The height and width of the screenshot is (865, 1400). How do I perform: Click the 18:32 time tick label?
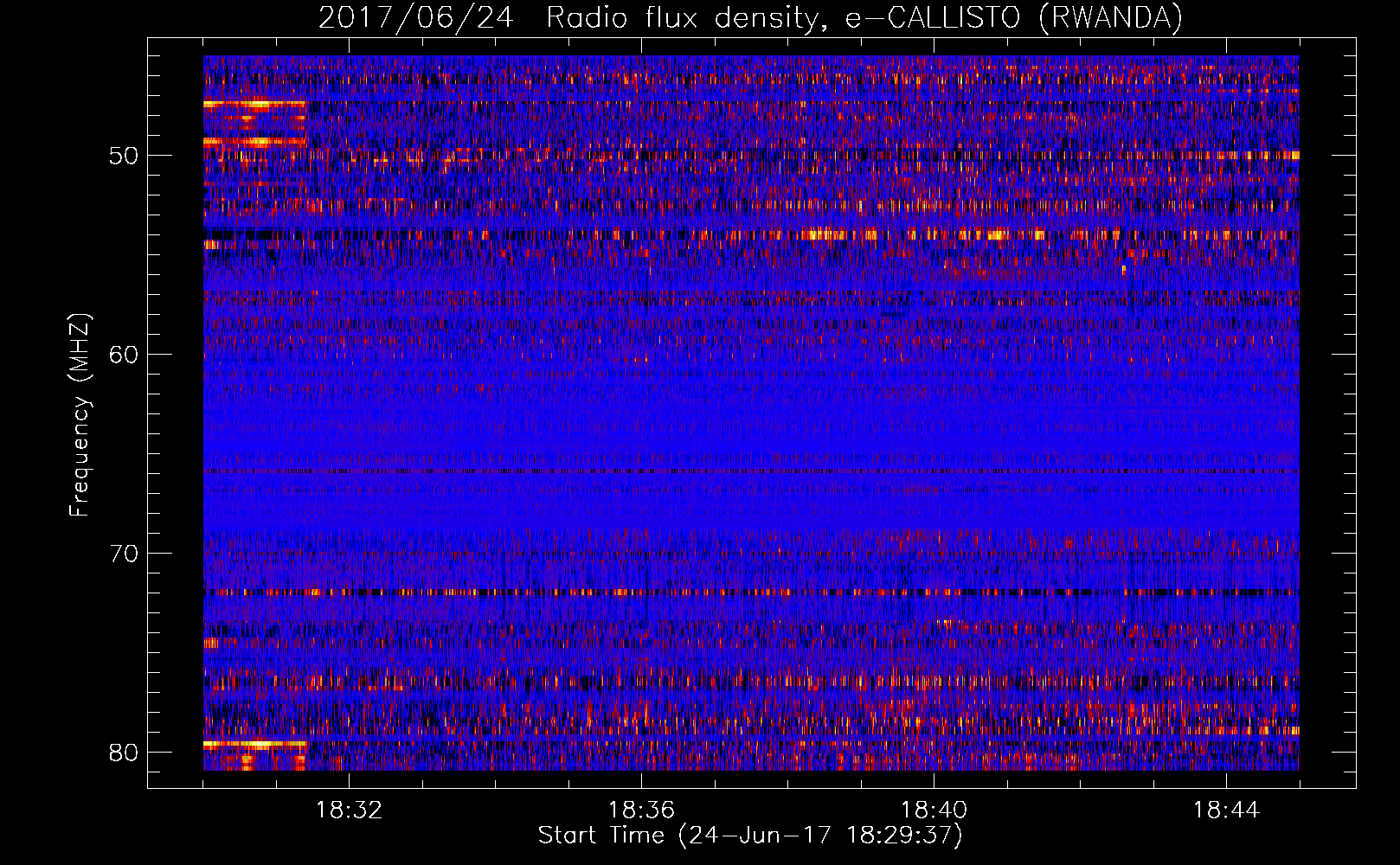[x=349, y=811]
